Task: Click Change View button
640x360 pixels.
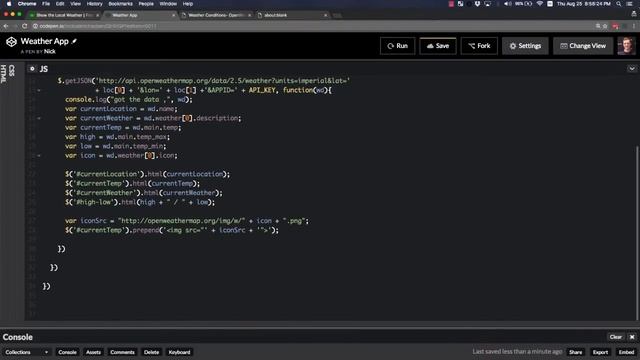Action: click(x=583, y=46)
